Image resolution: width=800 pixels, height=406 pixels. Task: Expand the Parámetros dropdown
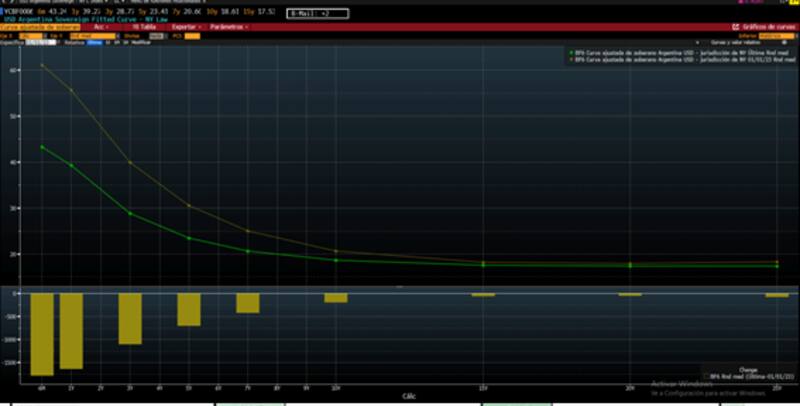click(x=228, y=27)
